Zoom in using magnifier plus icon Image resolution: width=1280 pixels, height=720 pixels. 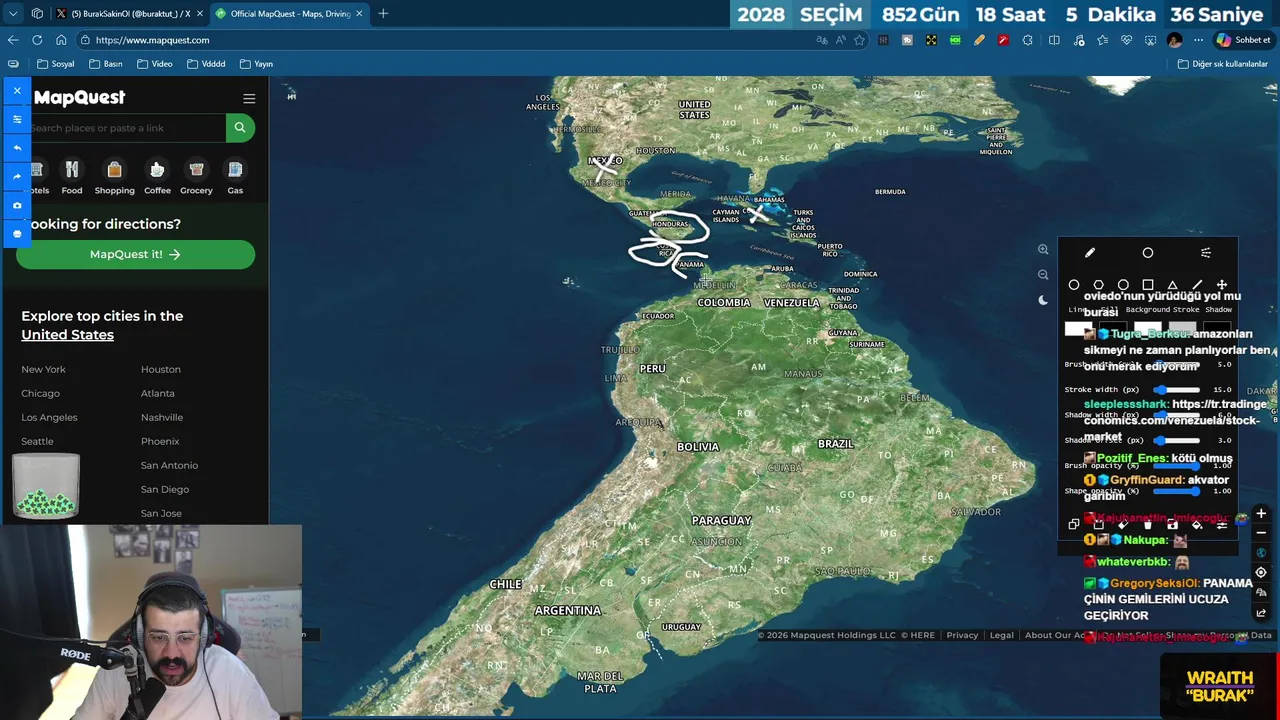pyautogui.click(x=1043, y=249)
